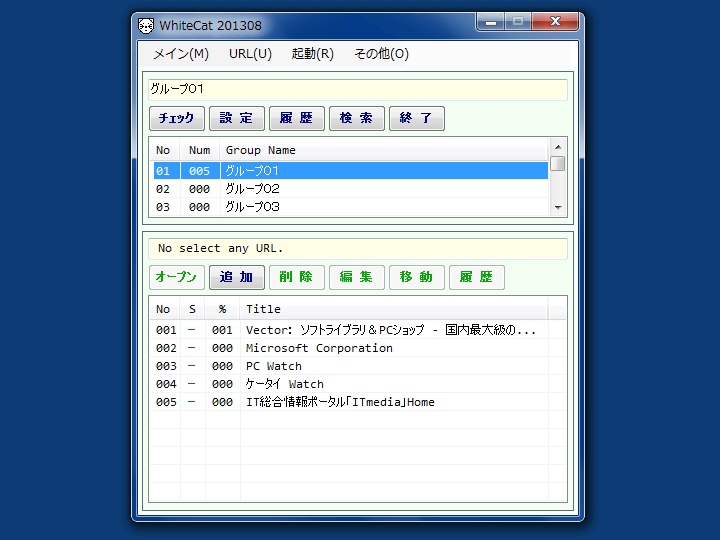Screen dimensions: 720x540
Task: Click the 設定 settings button
Action: coord(237,118)
